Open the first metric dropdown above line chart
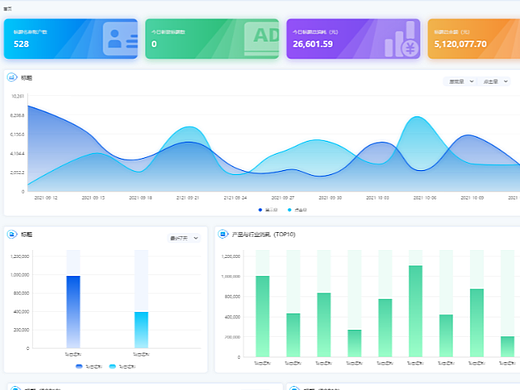 [461, 81]
